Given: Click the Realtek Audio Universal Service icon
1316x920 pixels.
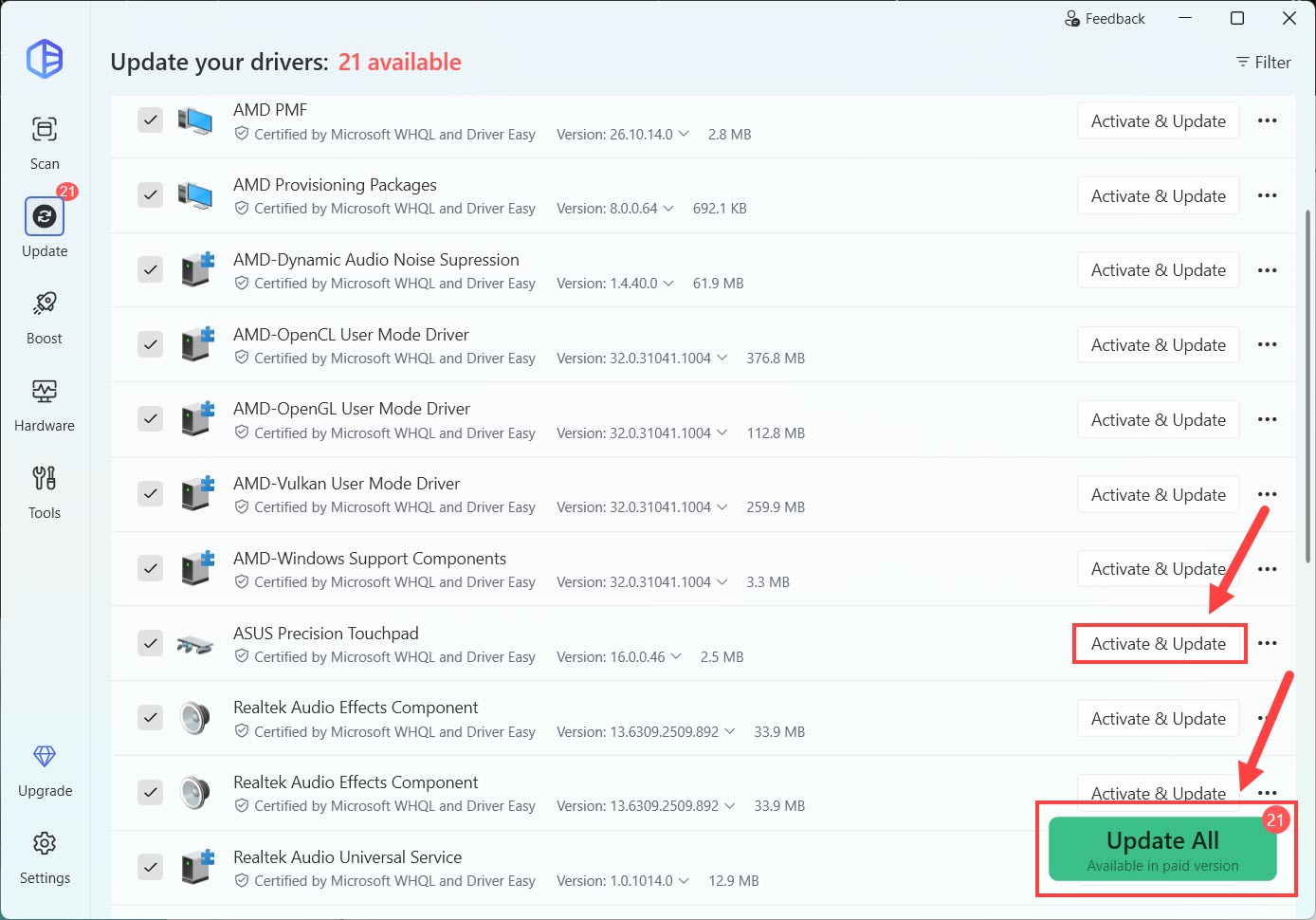Looking at the screenshot, I should (197, 866).
